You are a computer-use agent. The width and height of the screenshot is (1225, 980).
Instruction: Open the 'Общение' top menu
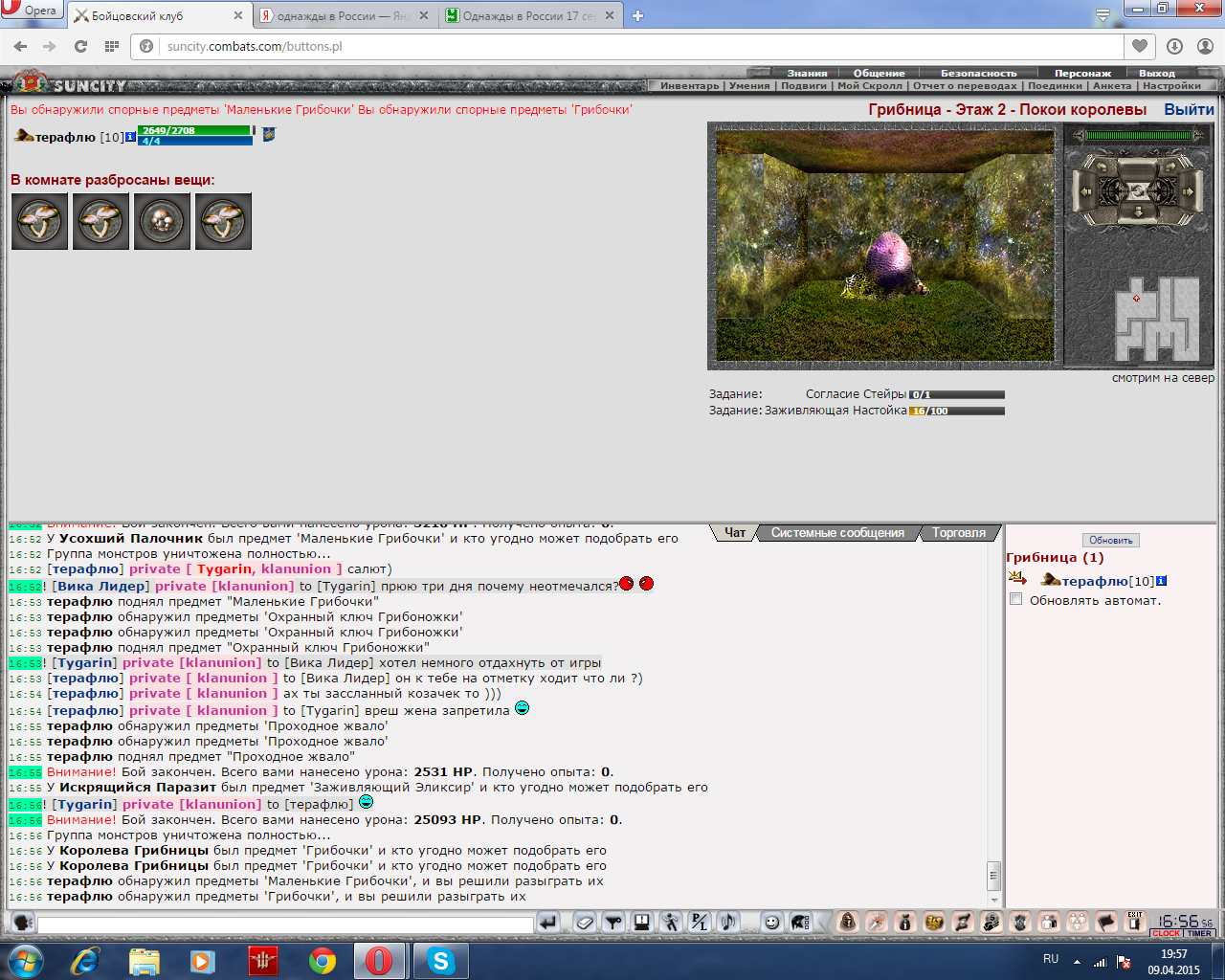point(879,73)
